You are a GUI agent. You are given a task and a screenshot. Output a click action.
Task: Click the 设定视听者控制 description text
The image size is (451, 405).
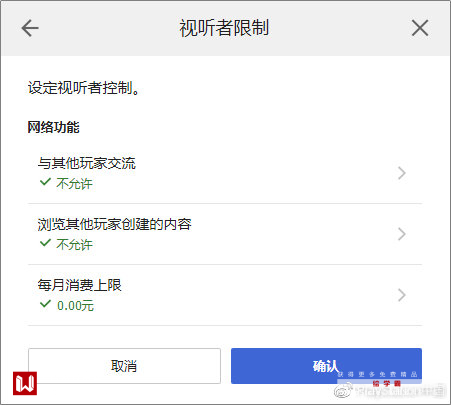tap(83, 88)
